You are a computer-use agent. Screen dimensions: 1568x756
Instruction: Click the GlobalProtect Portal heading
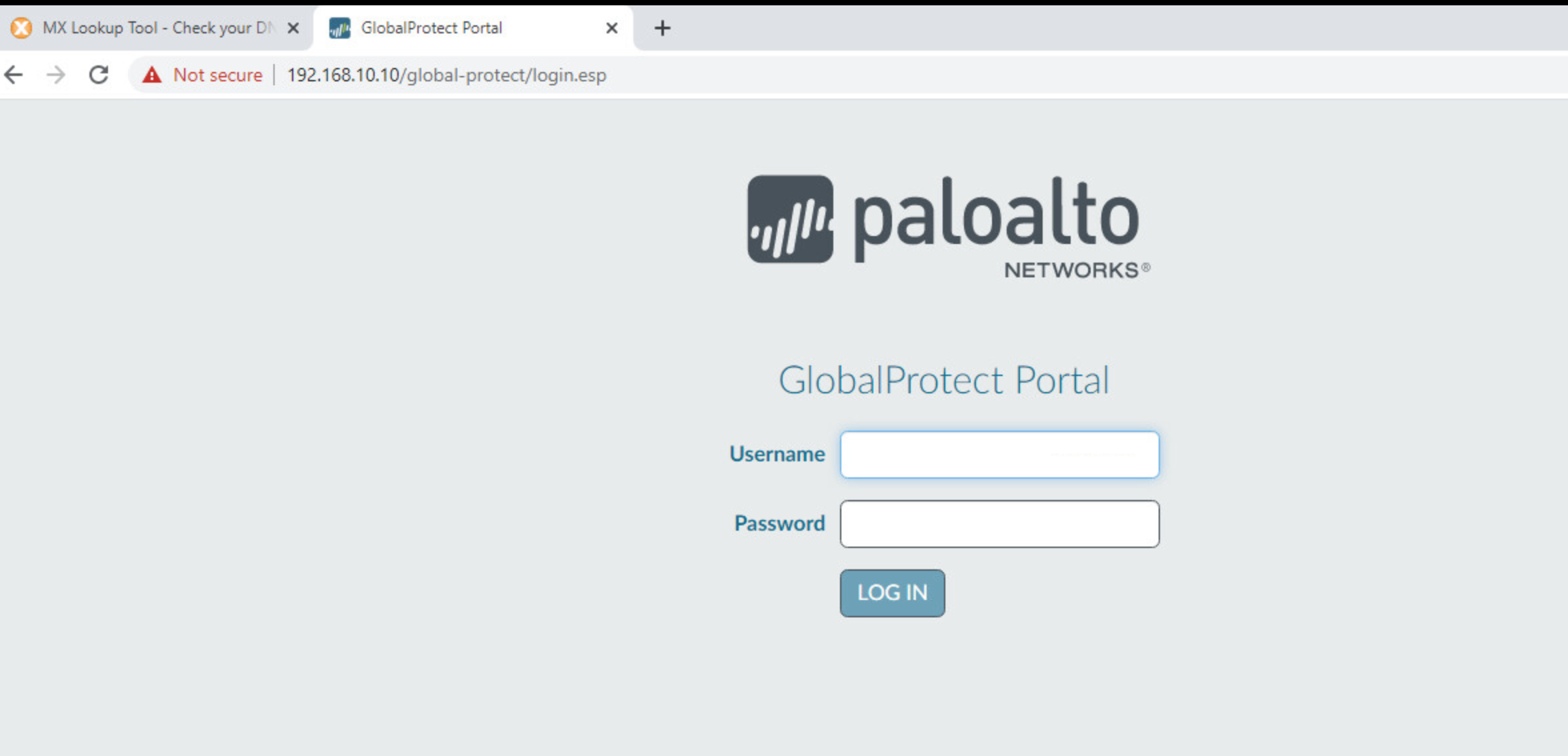(943, 380)
